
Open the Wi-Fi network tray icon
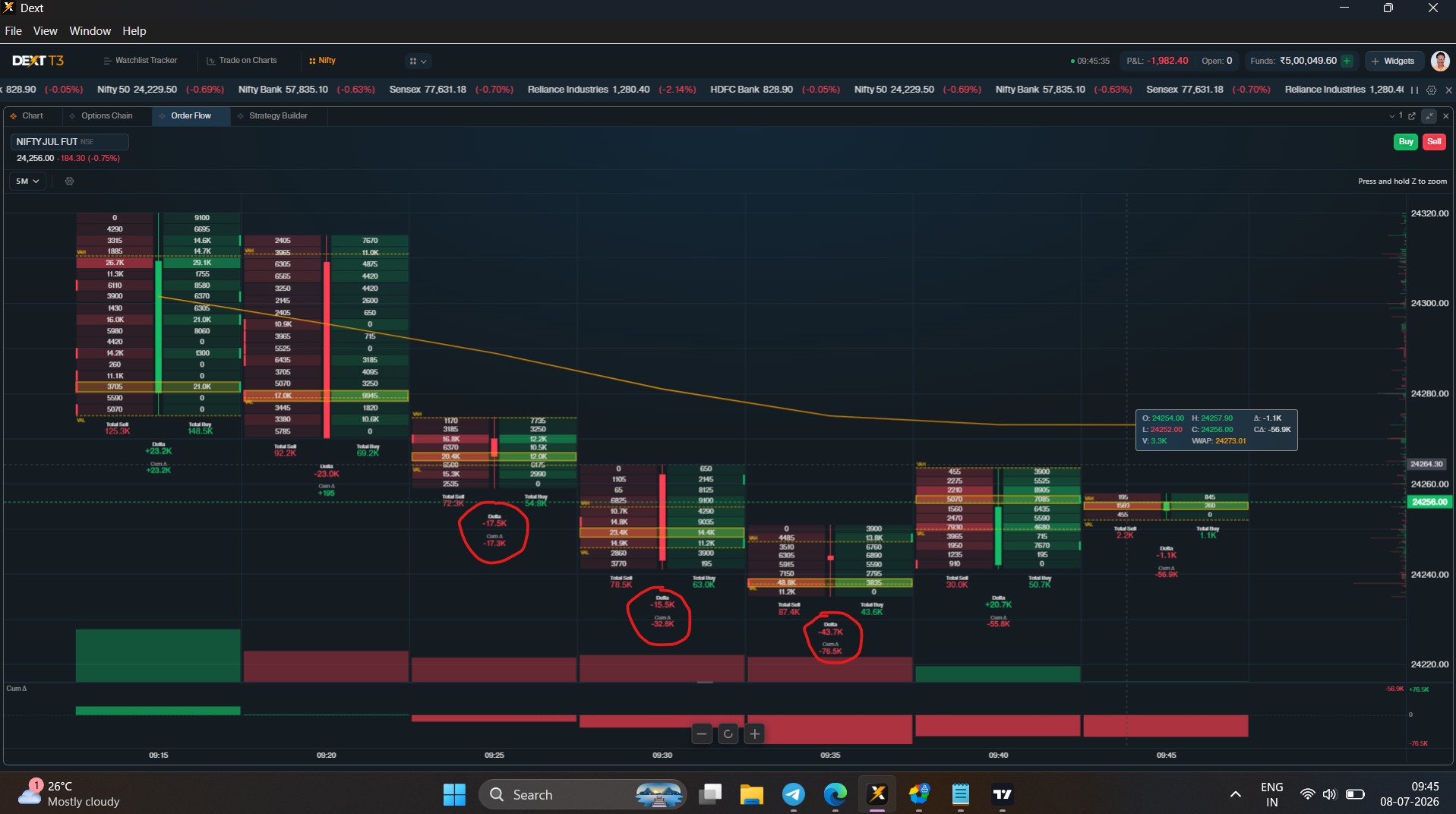point(1307,795)
